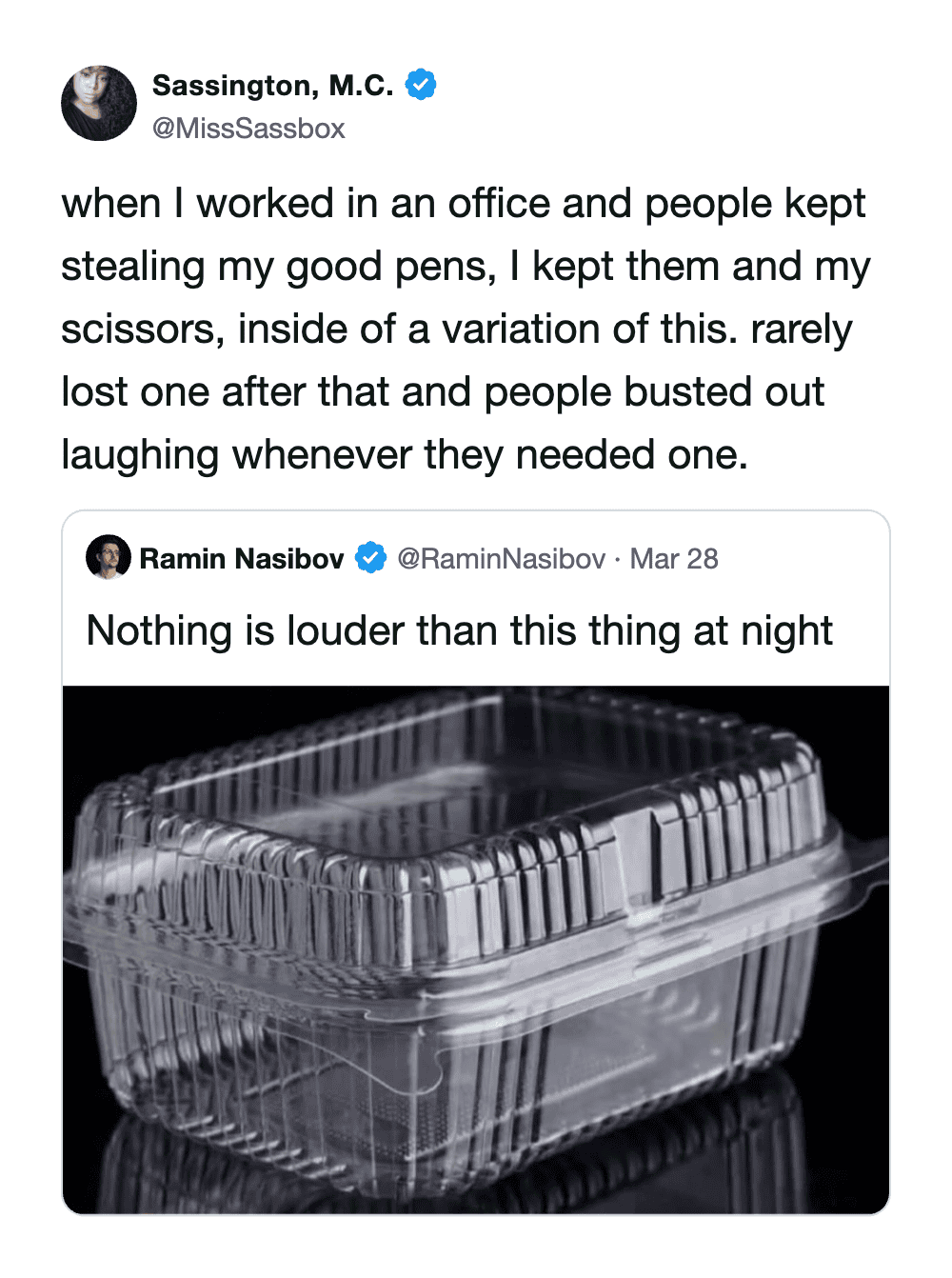Click "Ramin Nasibov" name in quoted tweet
This screenshot has width=952, height=1278.
click(242, 559)
